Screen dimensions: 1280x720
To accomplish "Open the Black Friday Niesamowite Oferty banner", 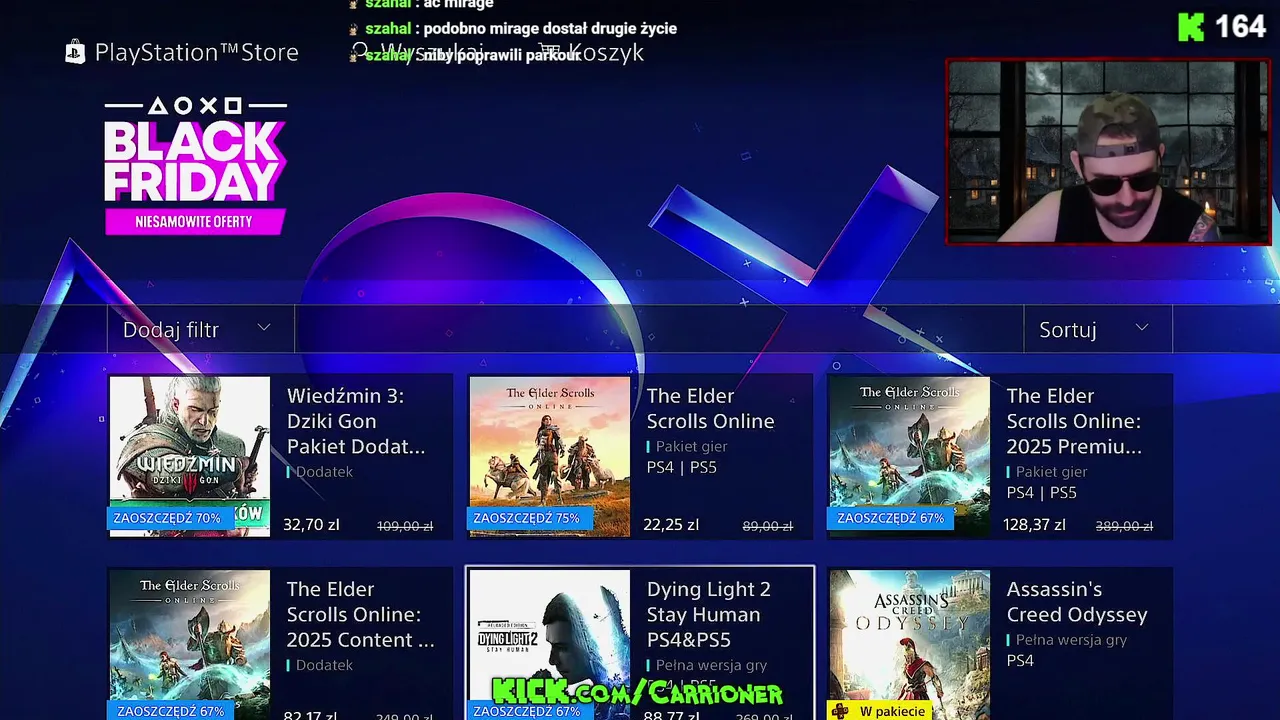I will pos(196,166).
